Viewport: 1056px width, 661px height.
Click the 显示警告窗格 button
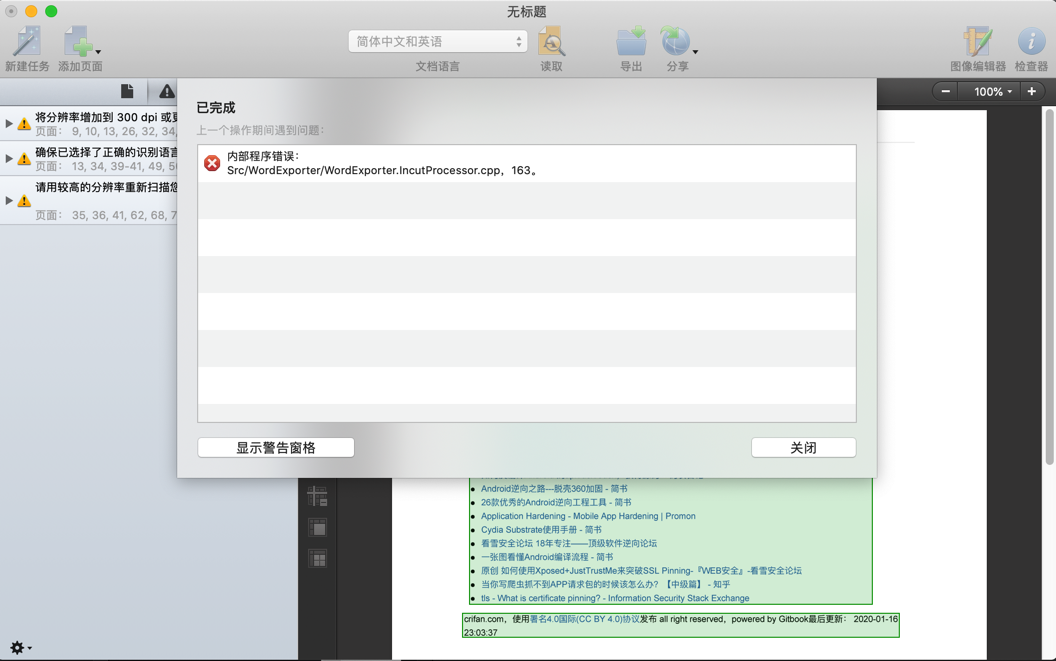(x=275, y=447)
